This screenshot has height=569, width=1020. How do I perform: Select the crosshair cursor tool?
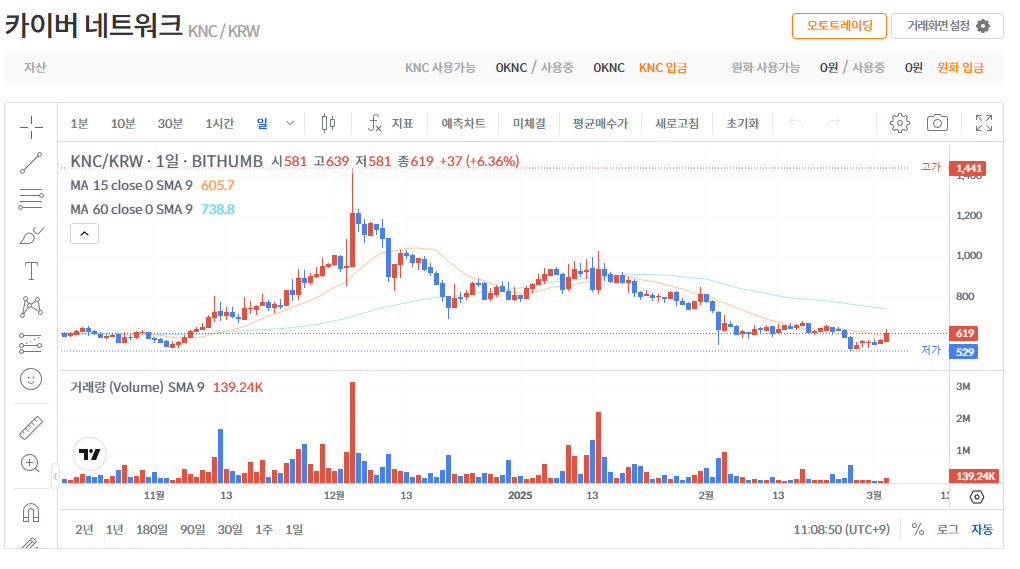pos(31,127)
